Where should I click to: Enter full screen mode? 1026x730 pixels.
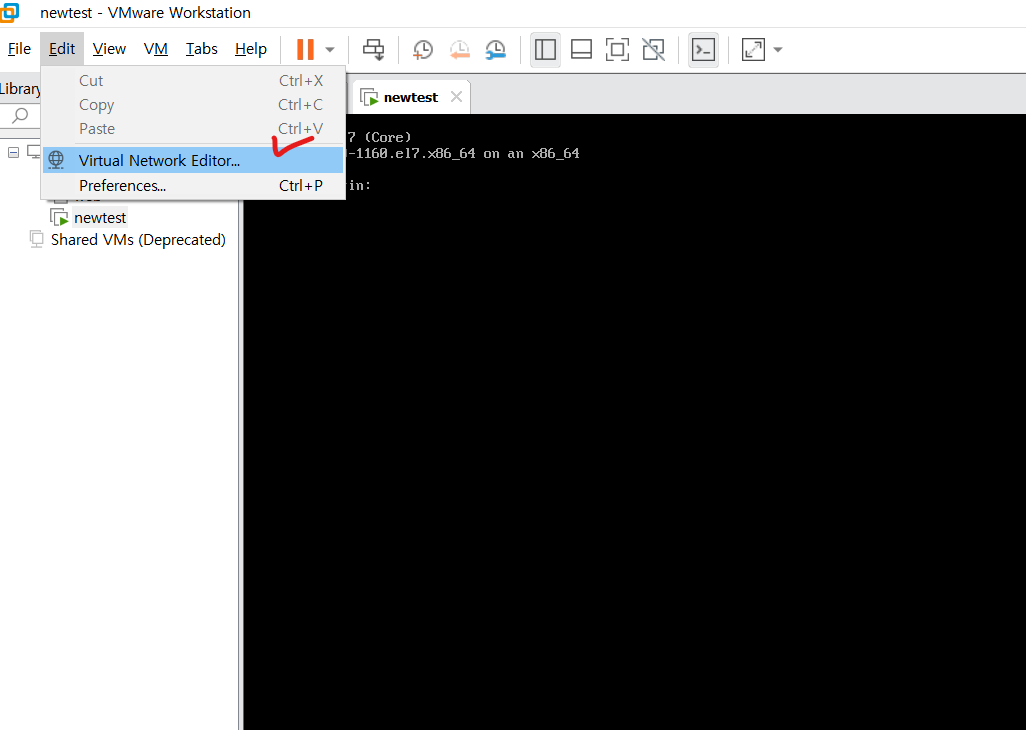[x=617, y=50]
